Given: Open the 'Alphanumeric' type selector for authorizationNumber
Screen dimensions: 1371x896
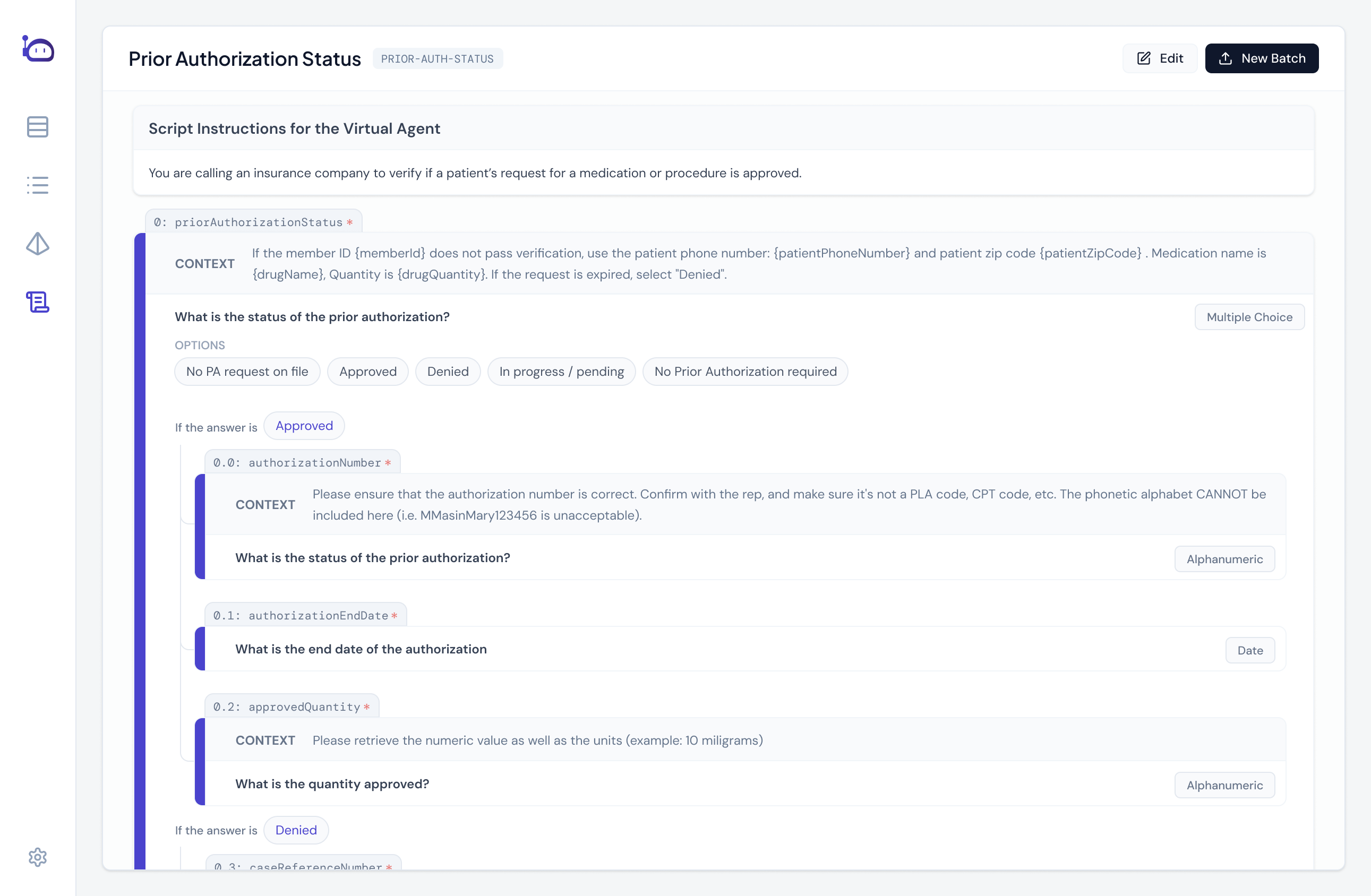Looking at the screenshot, I should [1224, 558].
